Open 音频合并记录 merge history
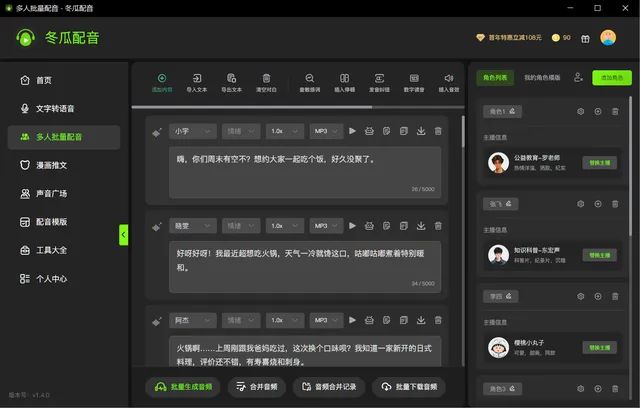This screenshot has width=640, height=408. [329, 387]
